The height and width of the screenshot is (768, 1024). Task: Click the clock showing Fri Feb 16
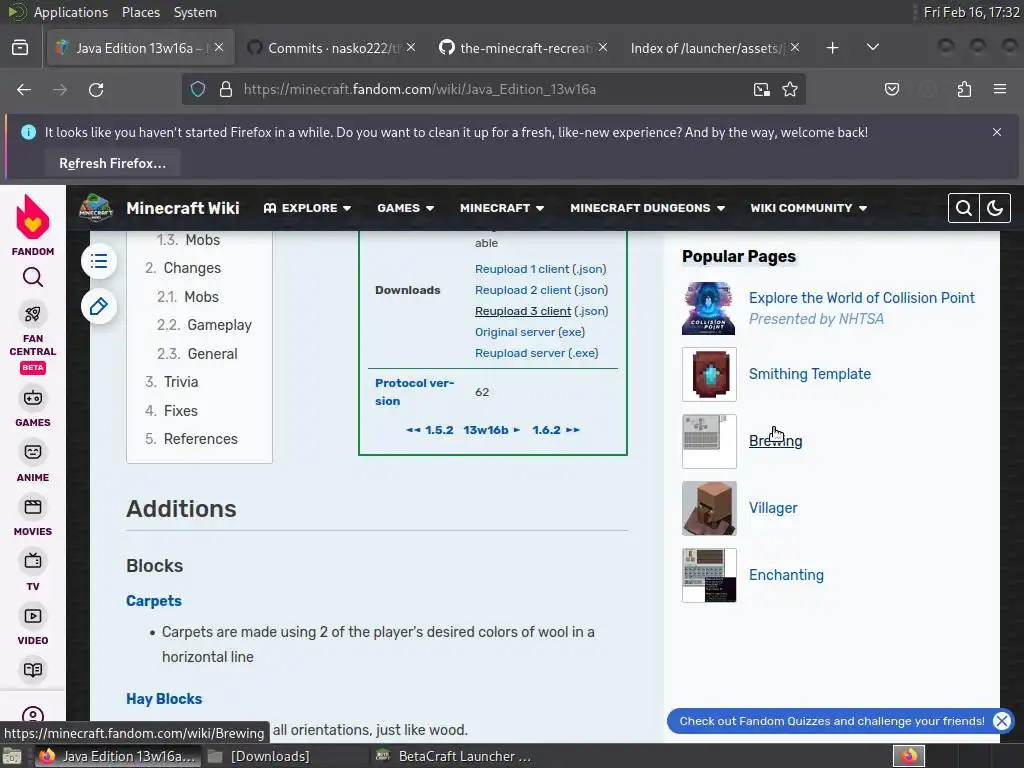971,12
